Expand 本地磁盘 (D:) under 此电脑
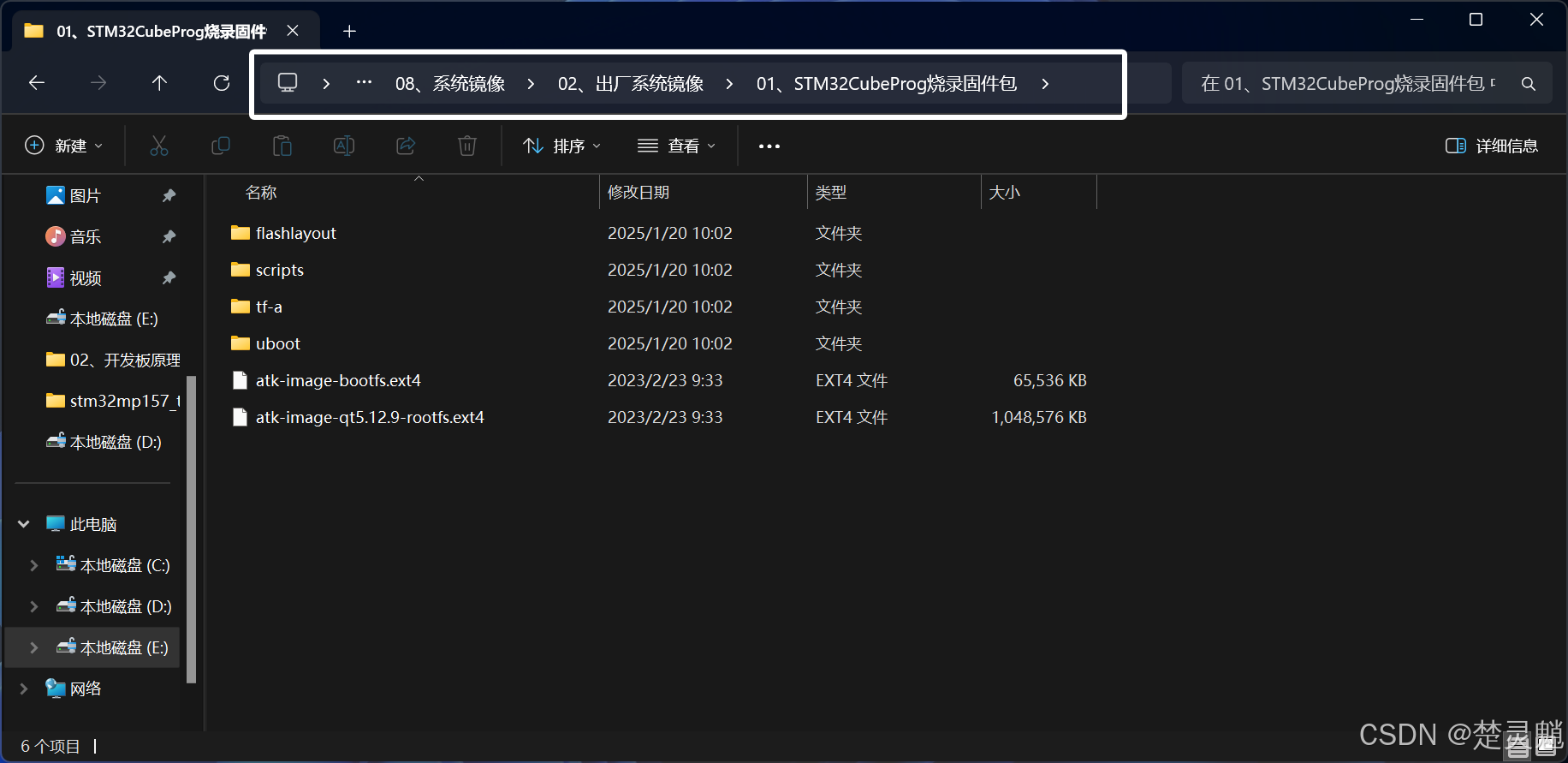 tap(34, 606)
